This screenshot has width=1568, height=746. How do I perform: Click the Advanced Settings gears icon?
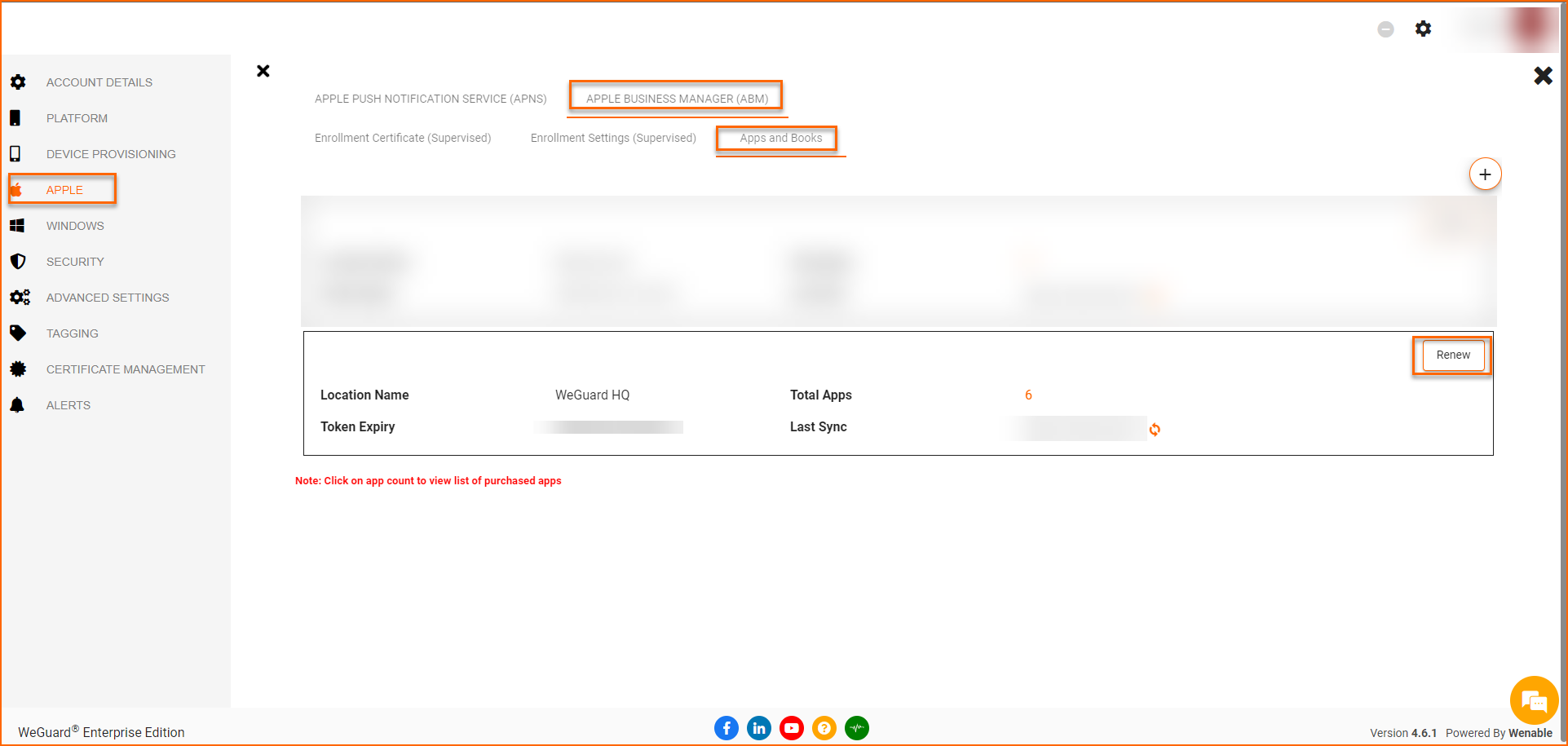[20, 298]
